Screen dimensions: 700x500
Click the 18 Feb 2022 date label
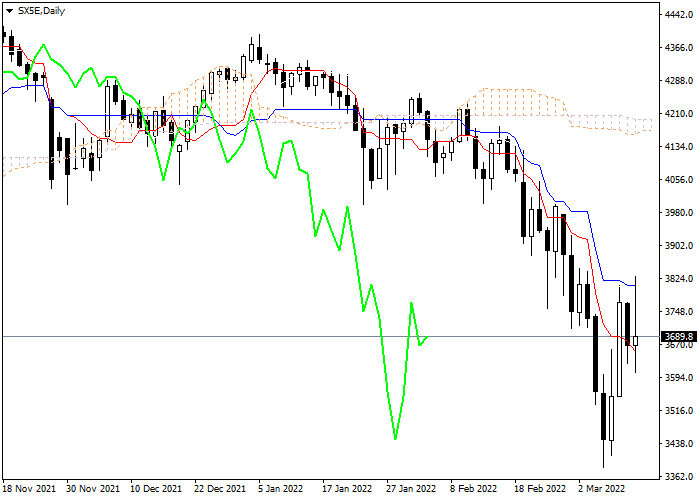coord(536,489)
